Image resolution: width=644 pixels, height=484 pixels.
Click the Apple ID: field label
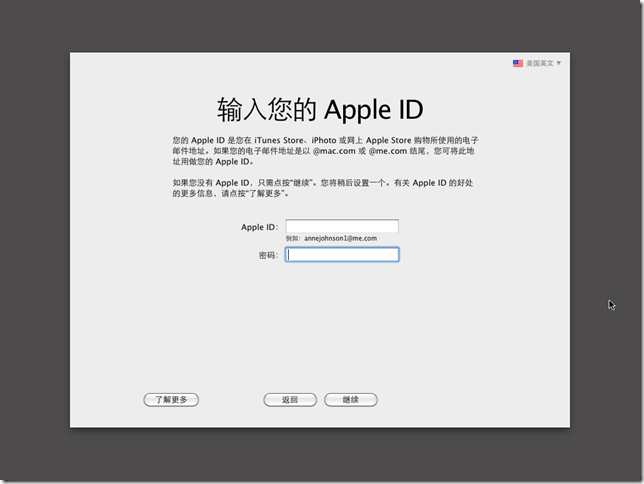pos(259,227)
